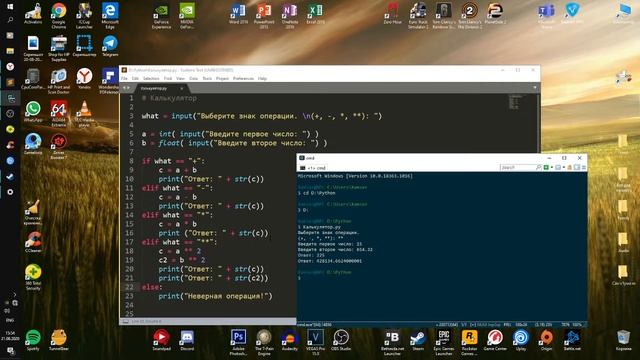Open Sublime Text Find menu
640x360 pixels.
click(168, 78)
